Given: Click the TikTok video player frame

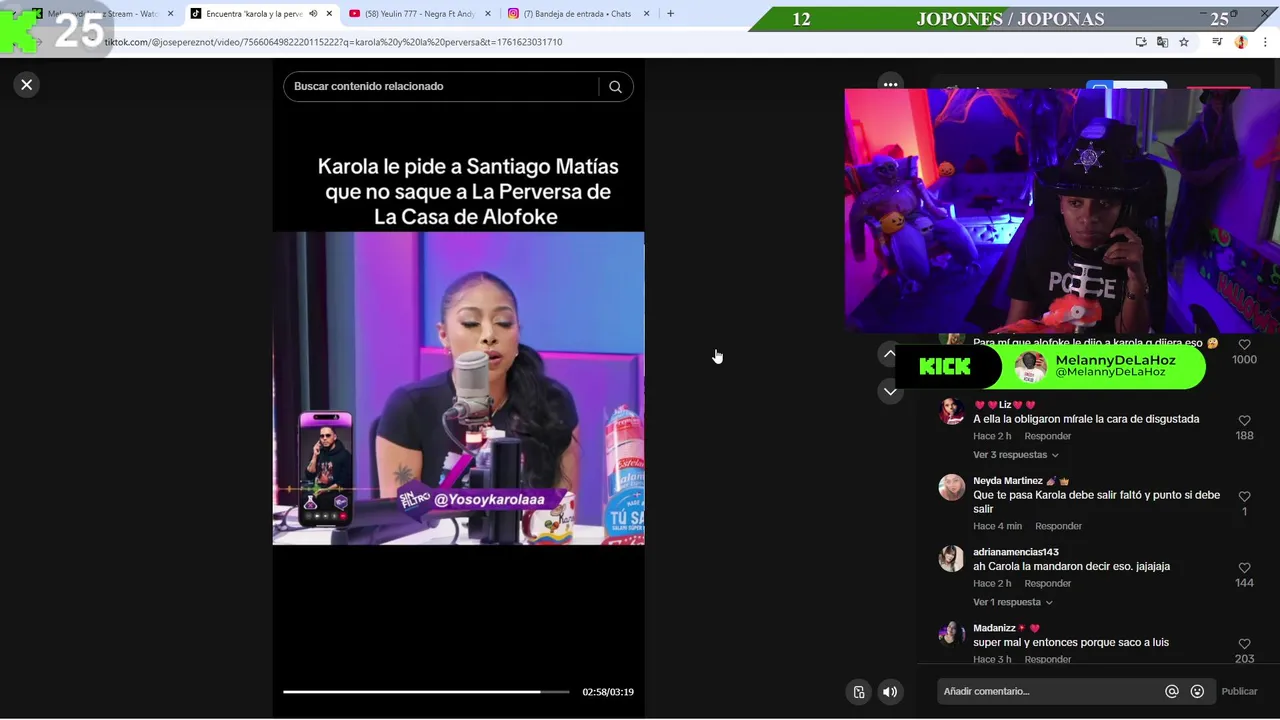Looking at the screenshot, I should [x=459, y=388].
